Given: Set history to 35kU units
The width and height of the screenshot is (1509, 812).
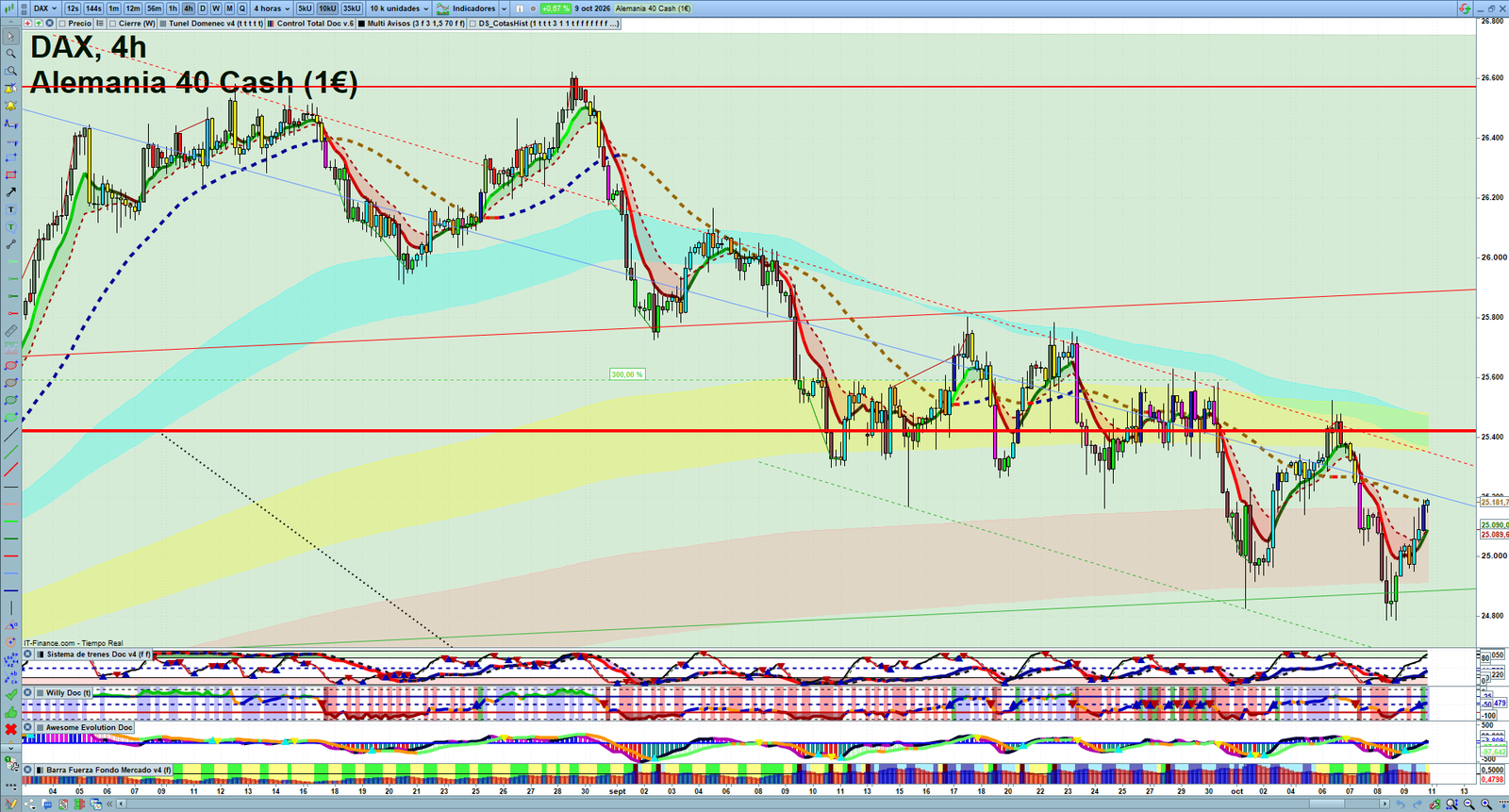Looking at the screenshot, I should point(352,8).
